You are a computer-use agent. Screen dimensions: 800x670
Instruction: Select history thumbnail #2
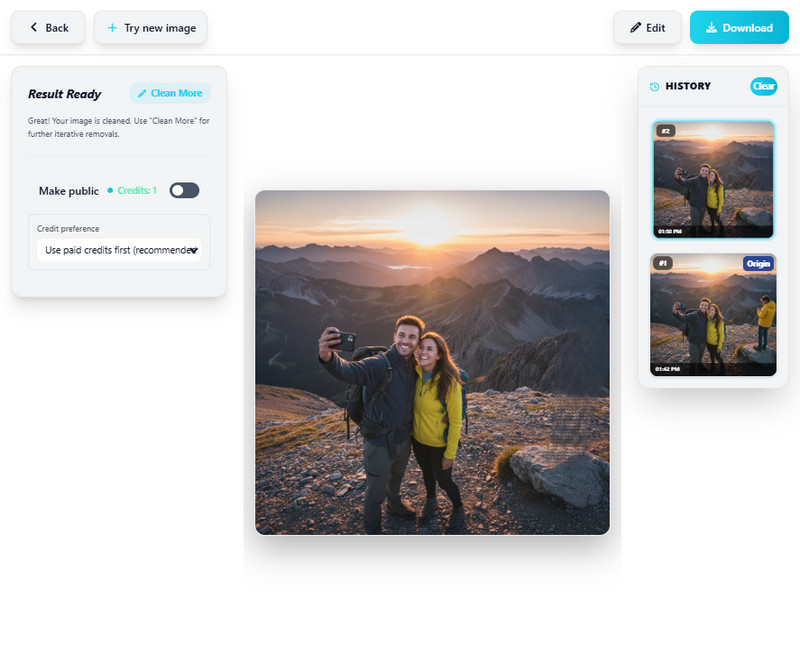[713, 180]
